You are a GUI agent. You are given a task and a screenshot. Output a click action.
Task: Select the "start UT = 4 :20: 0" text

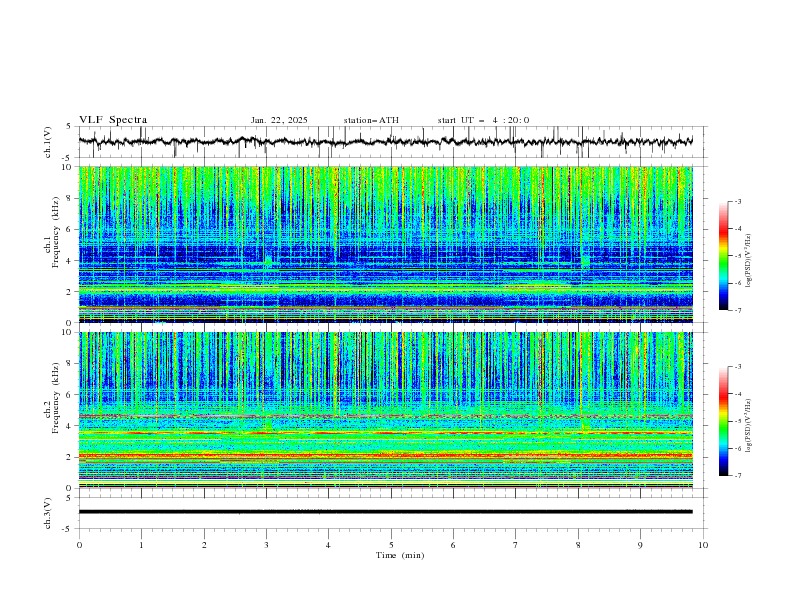pyautogui.click(x=483, y=120)
